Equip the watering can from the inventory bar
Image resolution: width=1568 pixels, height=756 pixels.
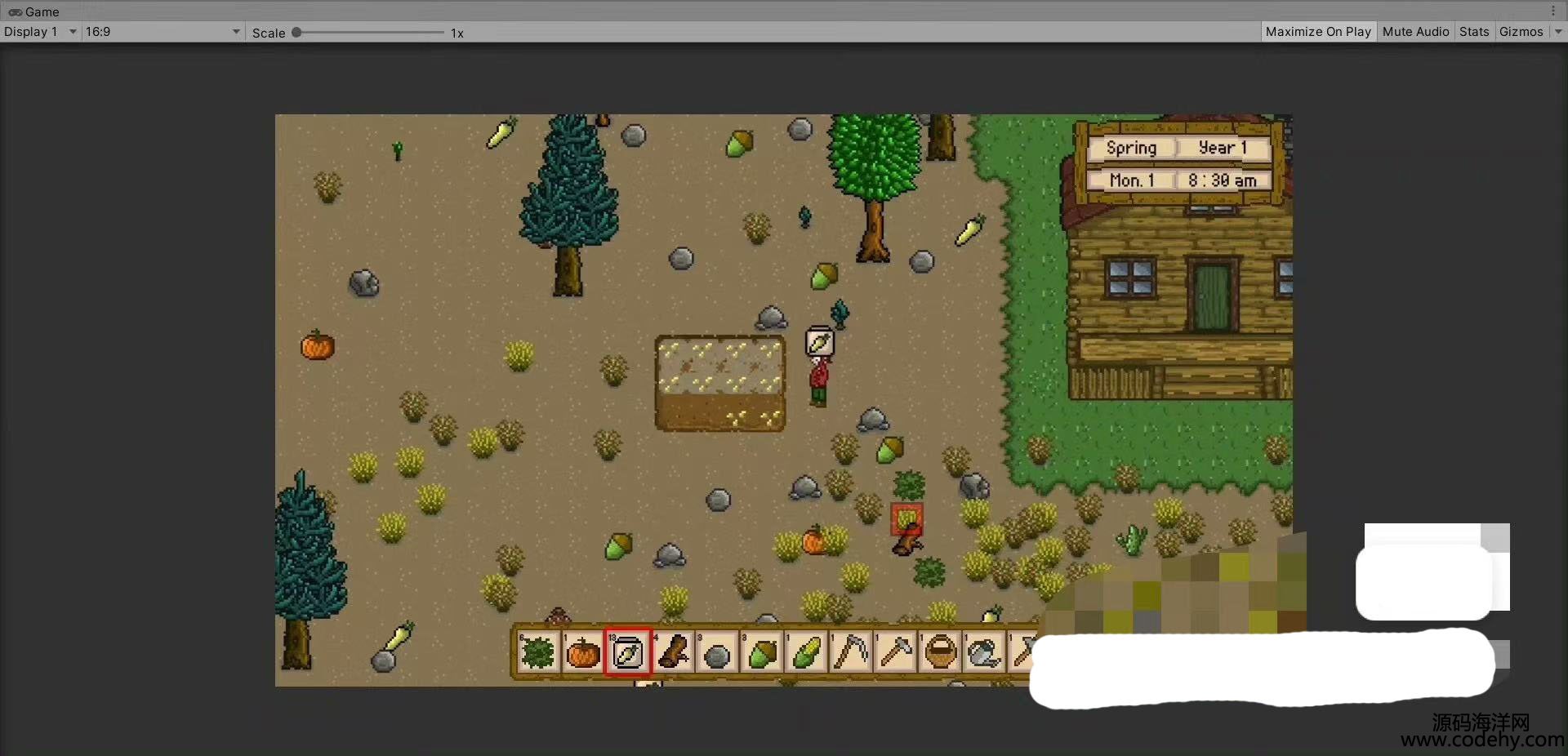click(x=984, y=651)
